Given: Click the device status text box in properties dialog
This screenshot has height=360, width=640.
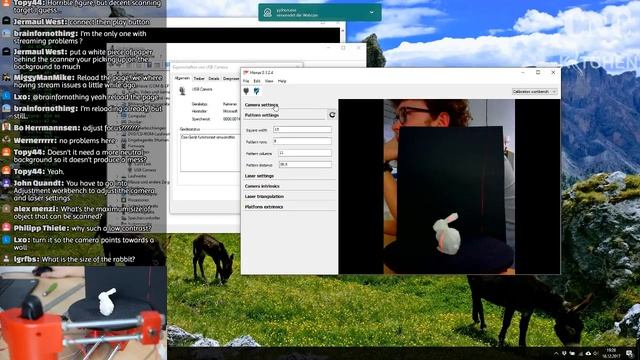Looking at the screenshot, I should pos(210,153).
